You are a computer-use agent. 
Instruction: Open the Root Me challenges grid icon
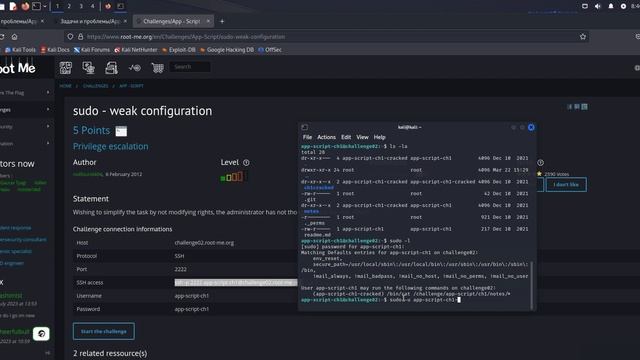66,67
